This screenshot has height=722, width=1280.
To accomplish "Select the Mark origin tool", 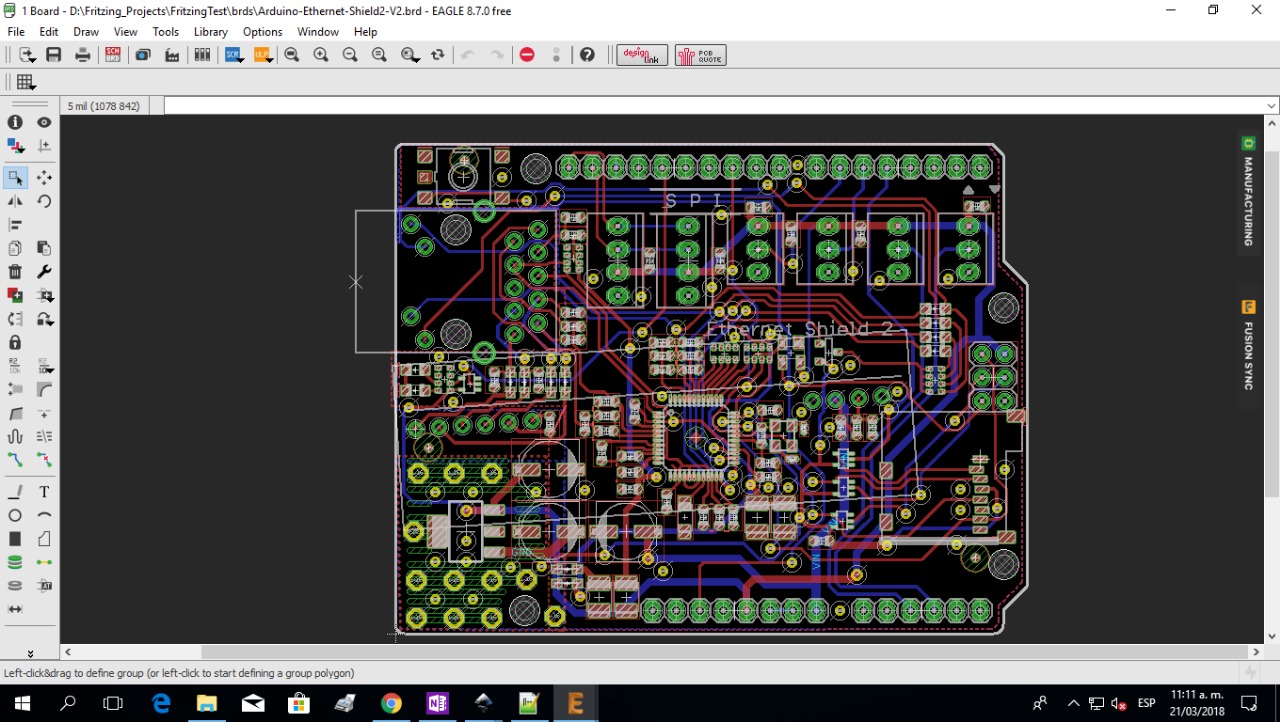I will pos(44,146).
